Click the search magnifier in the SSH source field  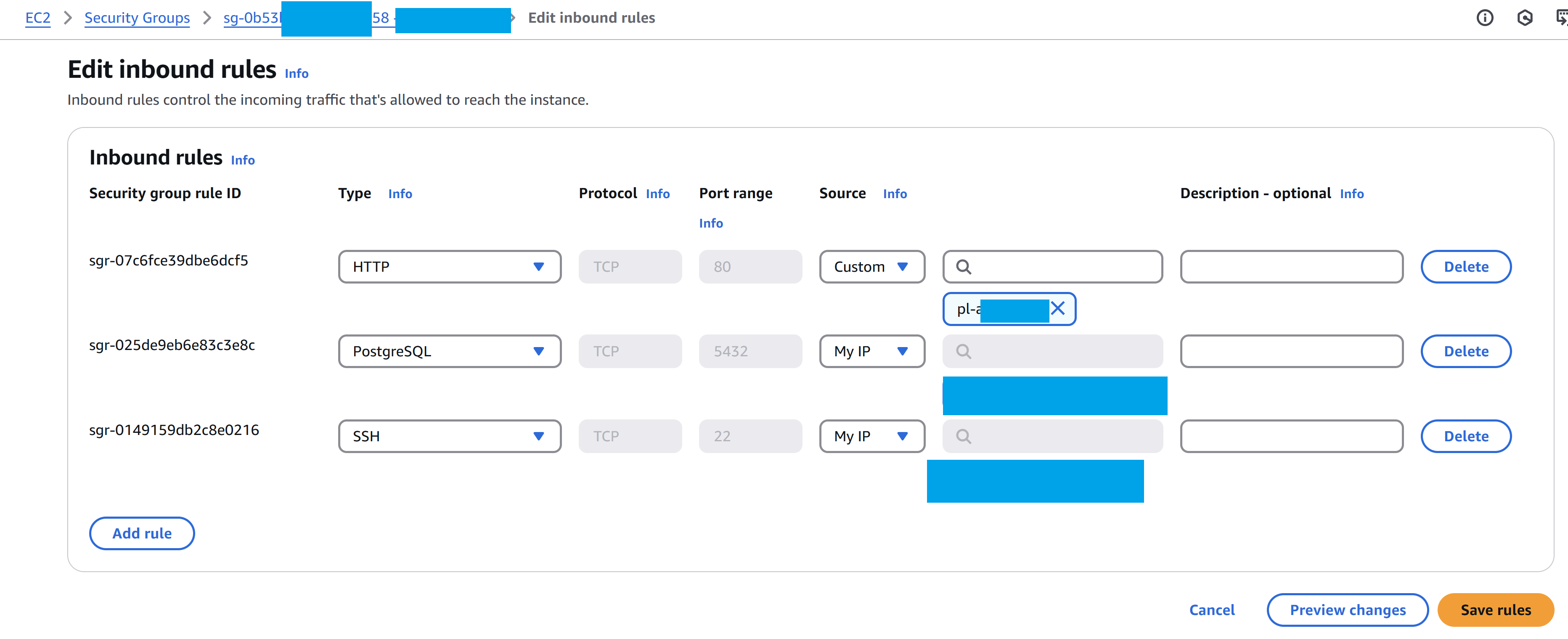point(964,436)
